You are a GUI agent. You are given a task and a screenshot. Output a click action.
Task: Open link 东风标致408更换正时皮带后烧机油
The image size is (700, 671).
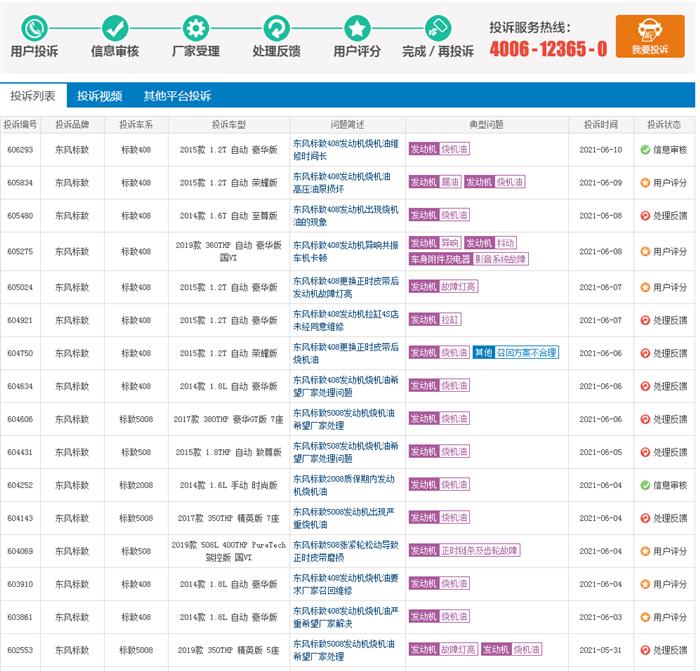tap(346, 353)
